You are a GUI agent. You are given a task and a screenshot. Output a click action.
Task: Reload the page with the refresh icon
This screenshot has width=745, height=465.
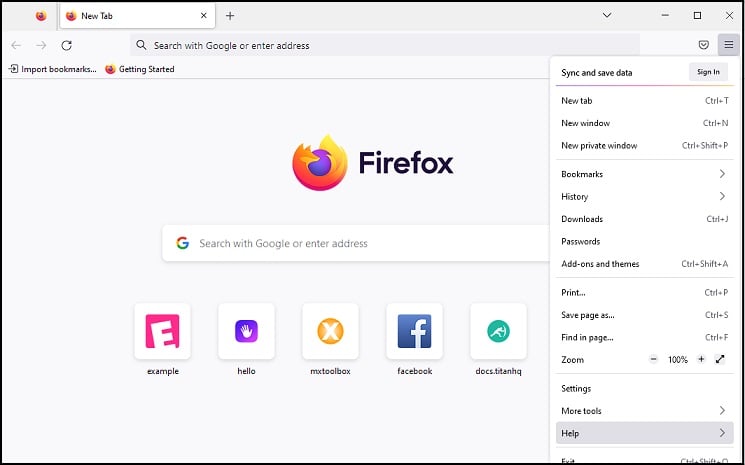click(x=67, y=45)
